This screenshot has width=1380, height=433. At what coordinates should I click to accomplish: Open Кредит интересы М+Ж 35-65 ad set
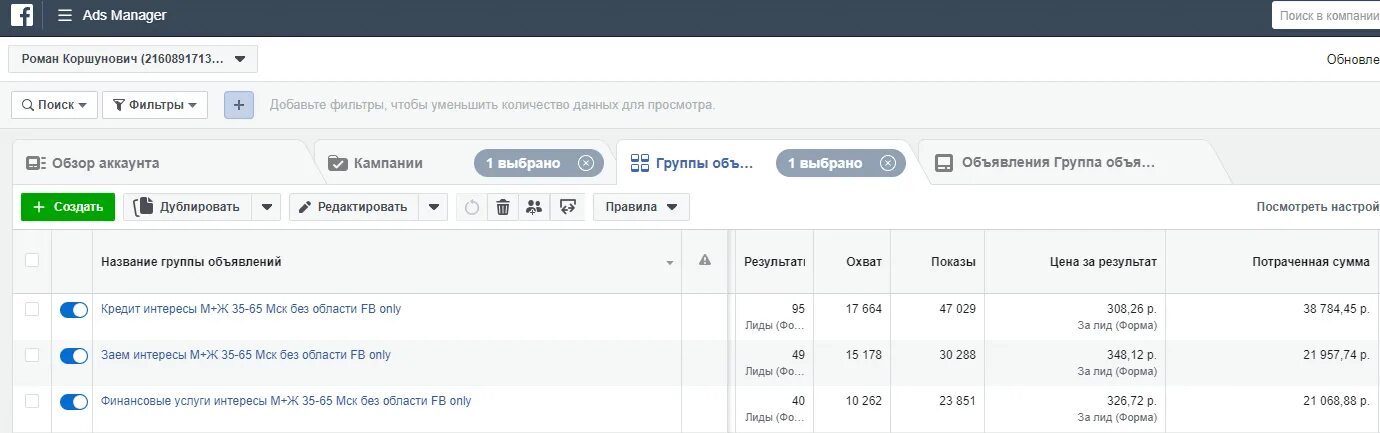point(251,309)
